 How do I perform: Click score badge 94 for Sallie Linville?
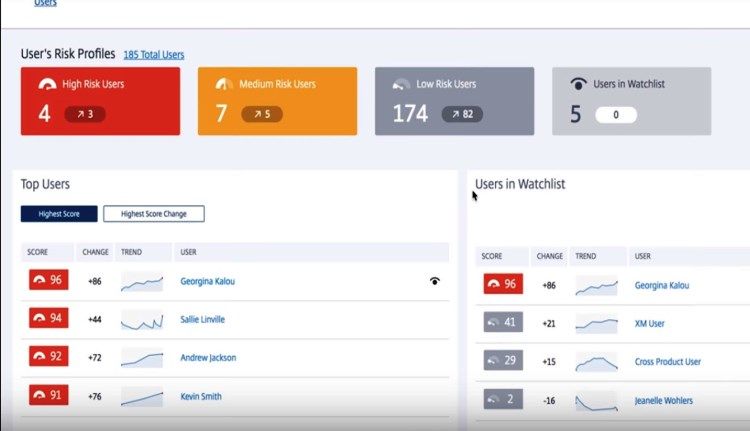pyautogui.click(x=49, y=318)
